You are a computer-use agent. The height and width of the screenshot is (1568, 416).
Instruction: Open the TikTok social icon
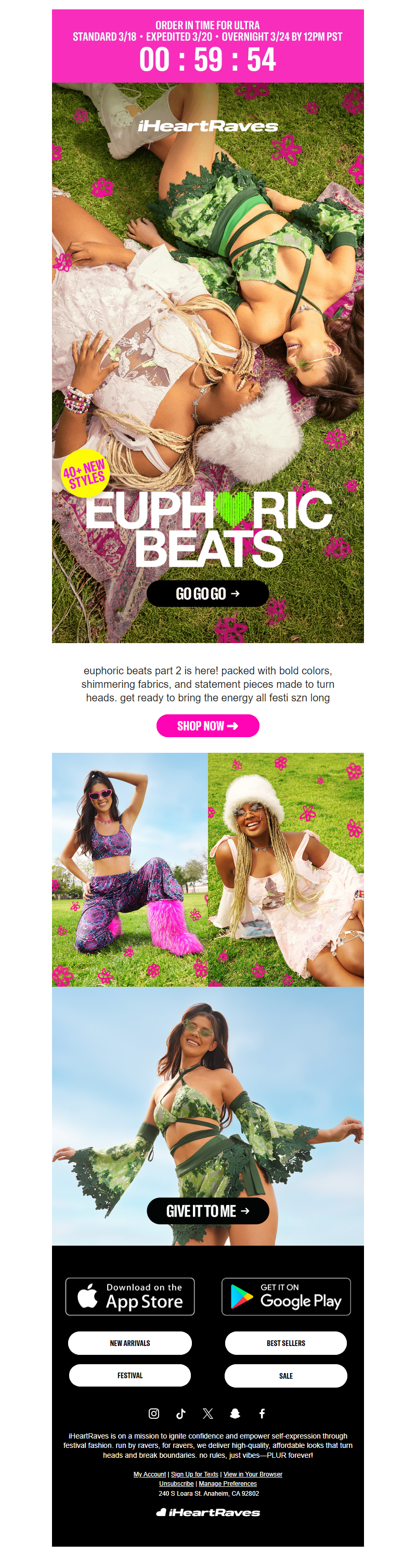click(181, 1413)
